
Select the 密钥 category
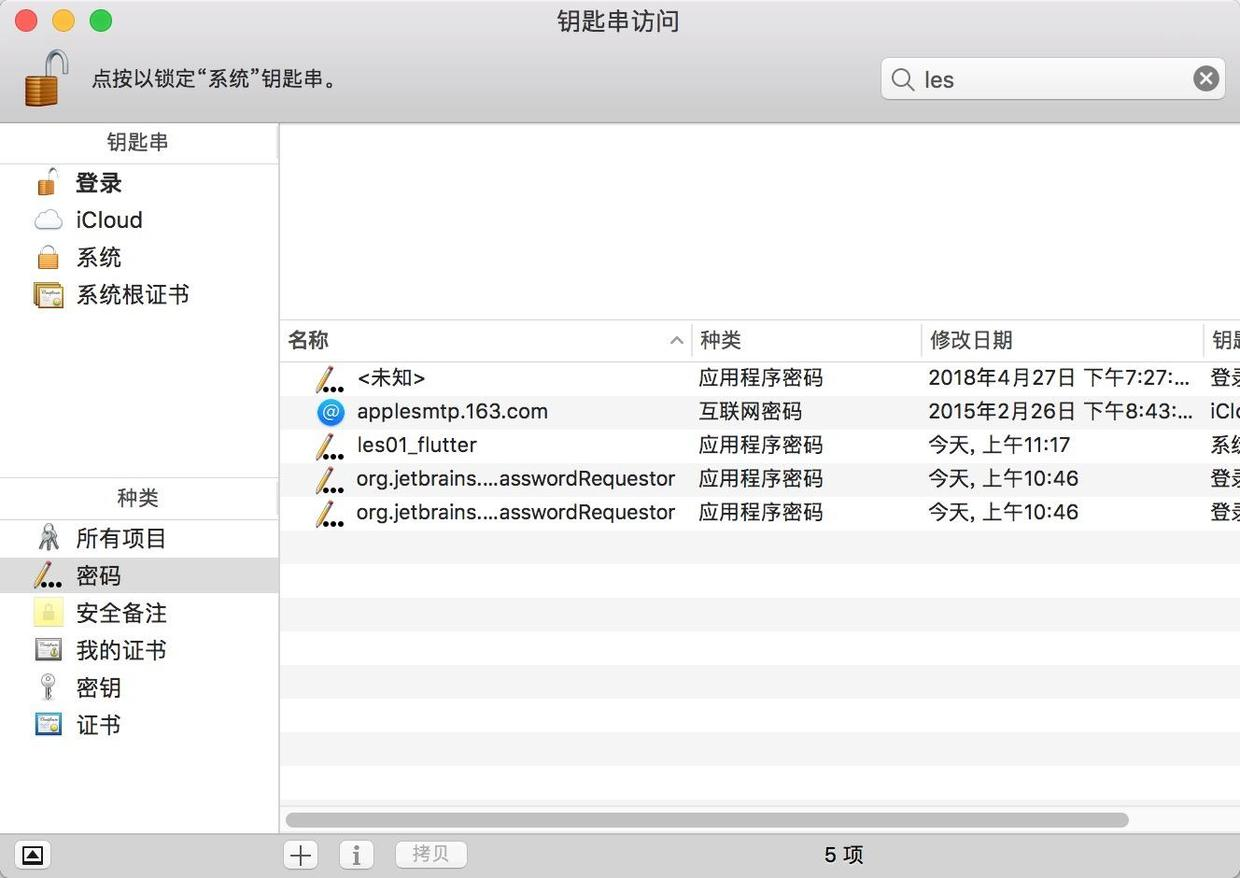point(97,687)
